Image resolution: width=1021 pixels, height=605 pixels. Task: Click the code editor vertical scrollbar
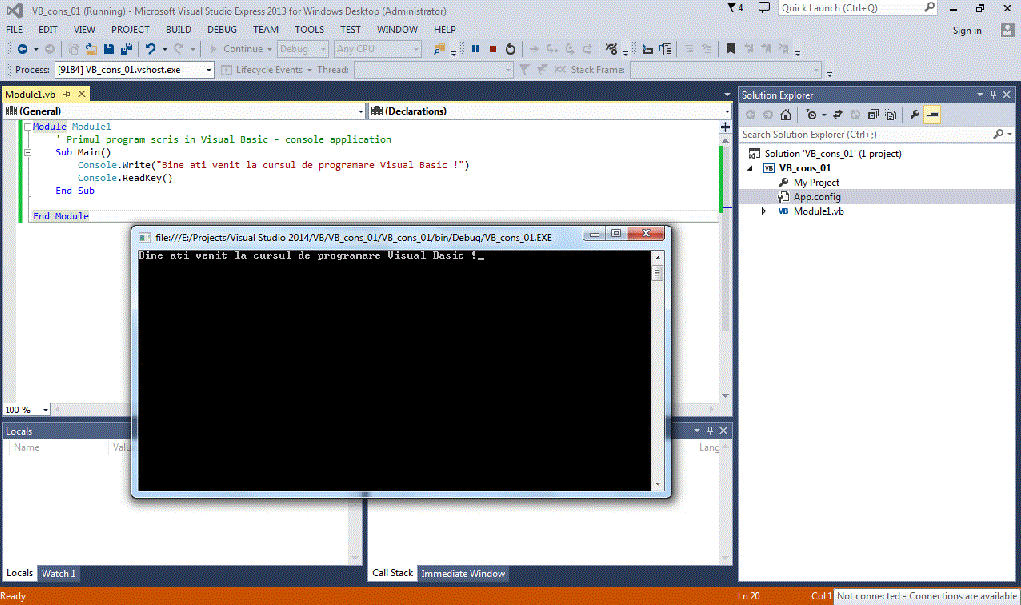[725, 268]
